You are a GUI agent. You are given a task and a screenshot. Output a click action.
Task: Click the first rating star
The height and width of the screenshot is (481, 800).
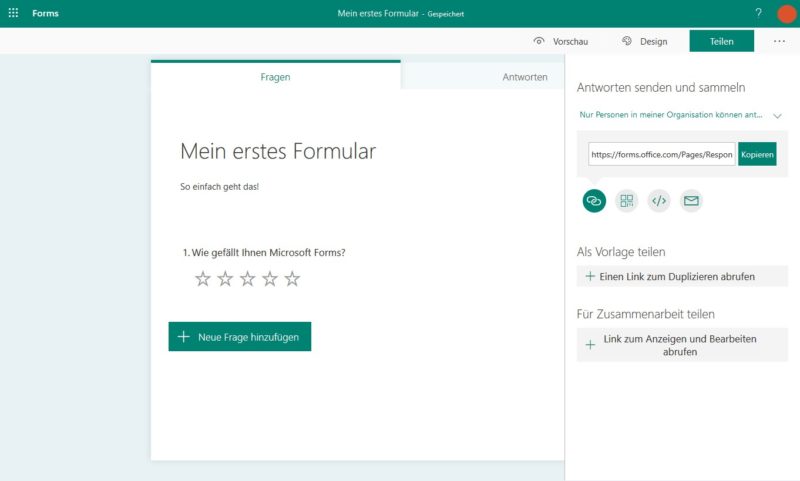[203, 279]
